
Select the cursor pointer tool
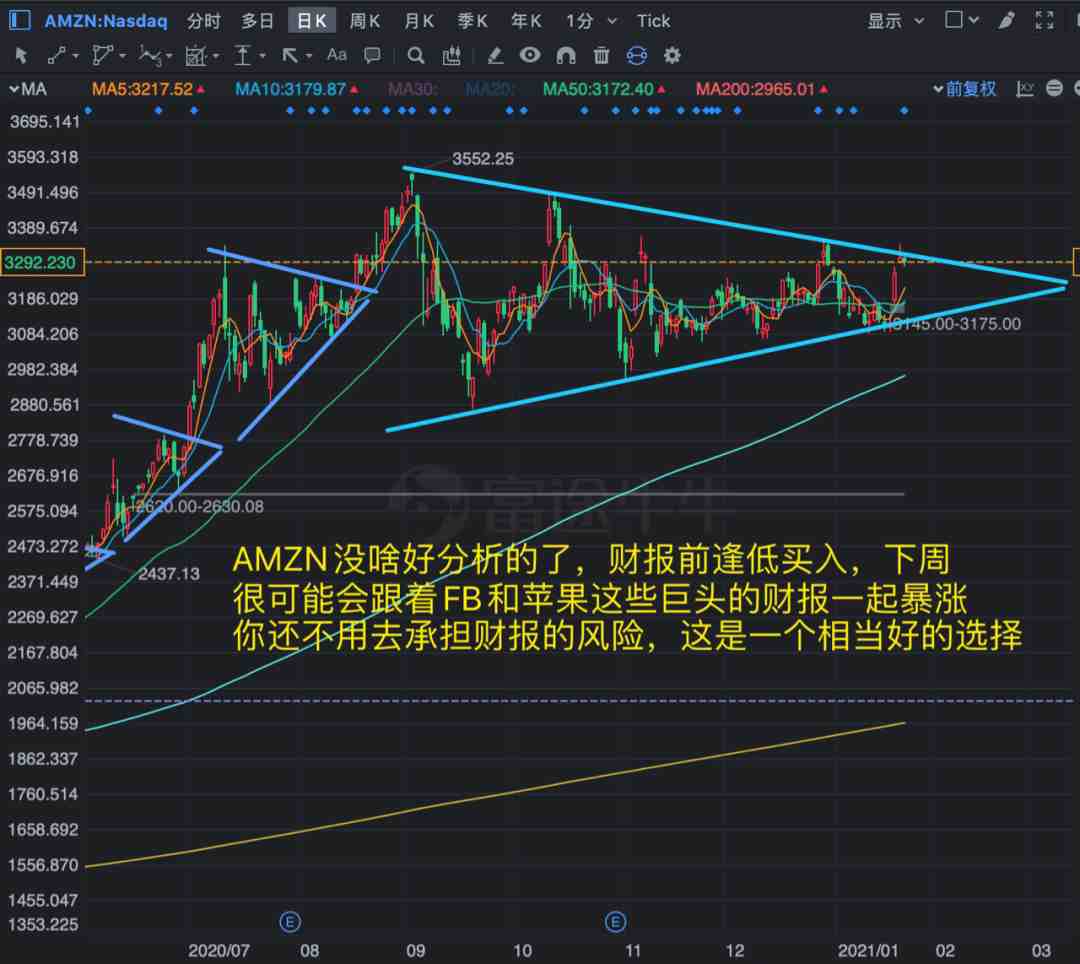pos(21,55)
